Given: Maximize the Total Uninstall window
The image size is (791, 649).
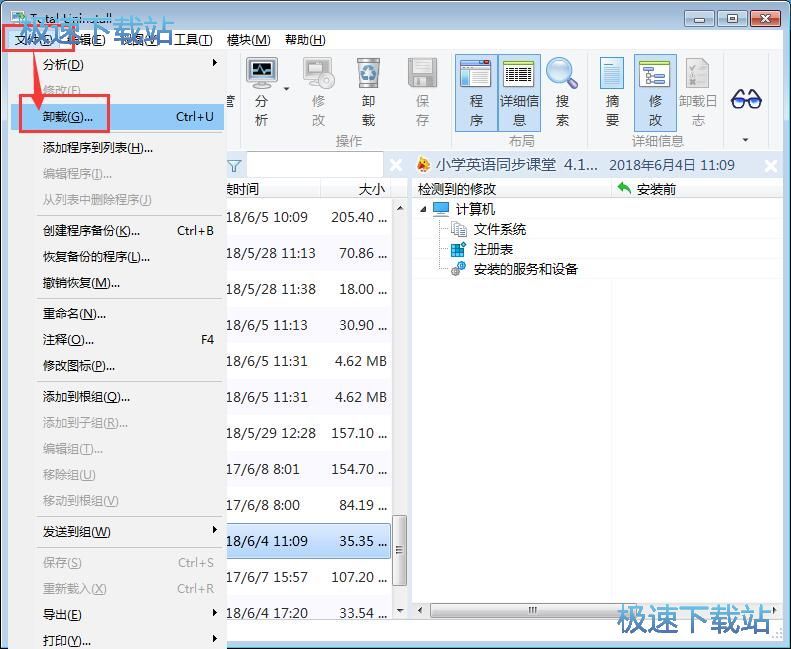Looking at the screenshot, I should [732, 19].
